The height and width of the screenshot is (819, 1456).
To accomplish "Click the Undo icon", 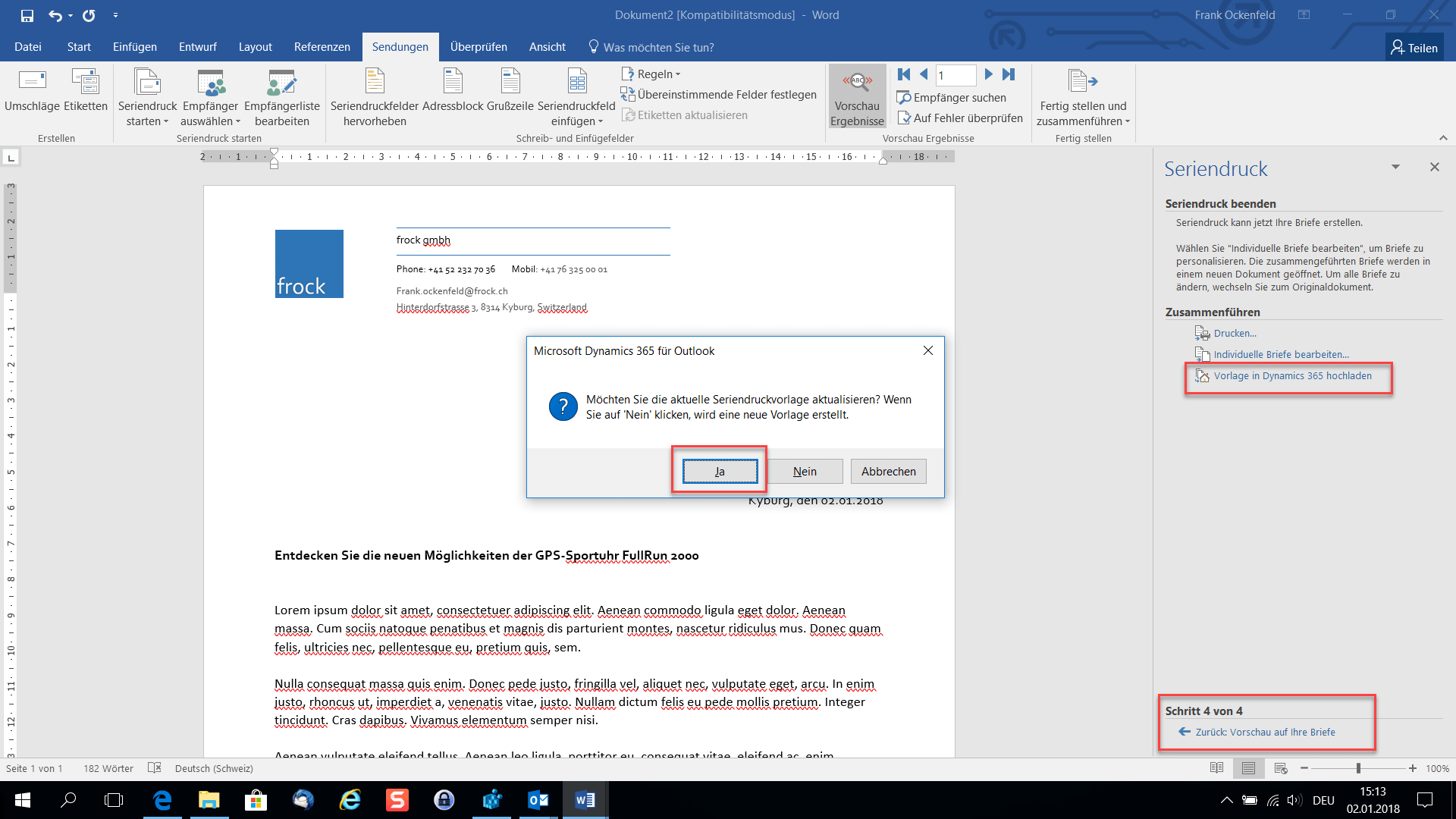I will pos(55,15).
